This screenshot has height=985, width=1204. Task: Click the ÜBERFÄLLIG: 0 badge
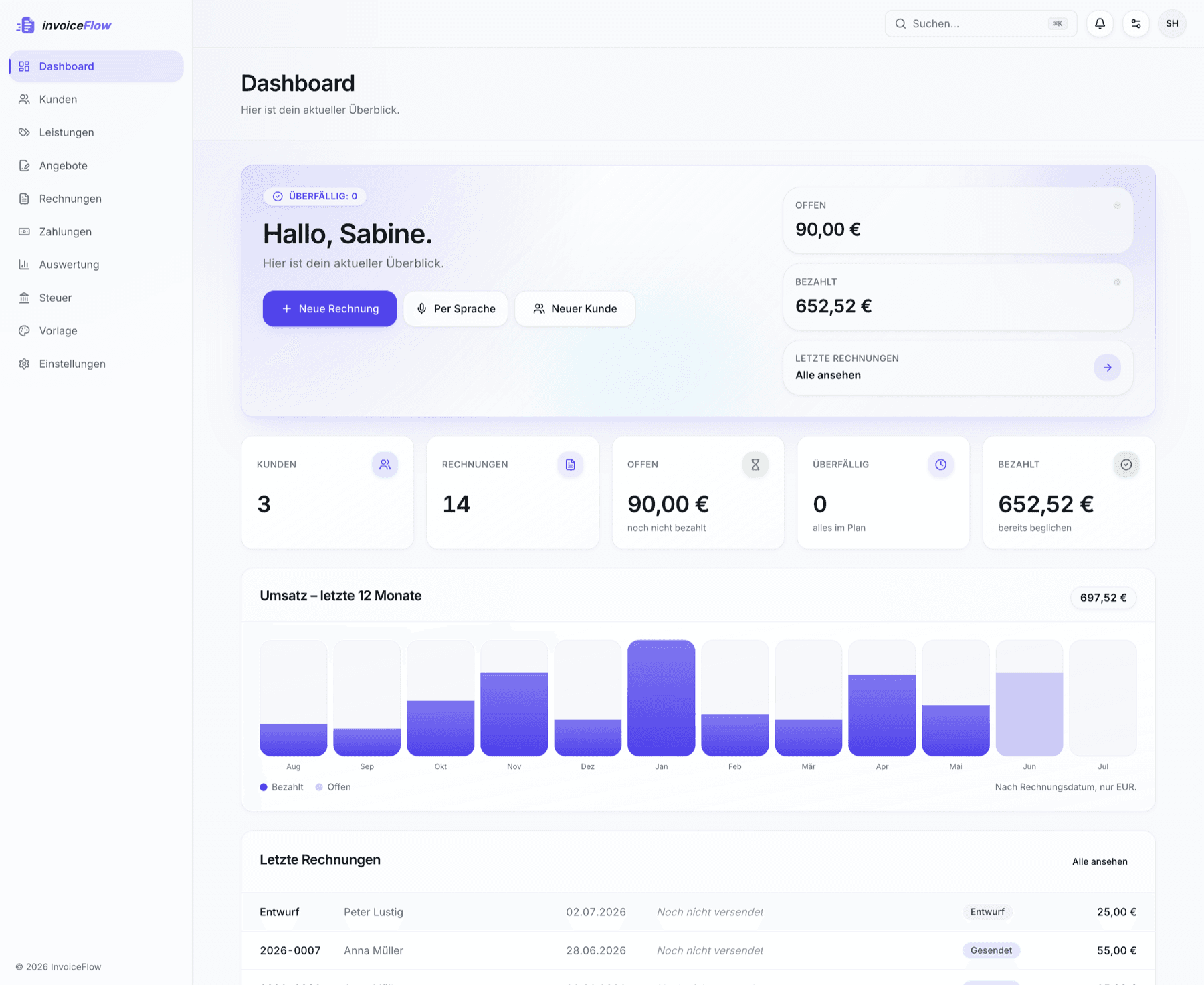pos(314,196)
